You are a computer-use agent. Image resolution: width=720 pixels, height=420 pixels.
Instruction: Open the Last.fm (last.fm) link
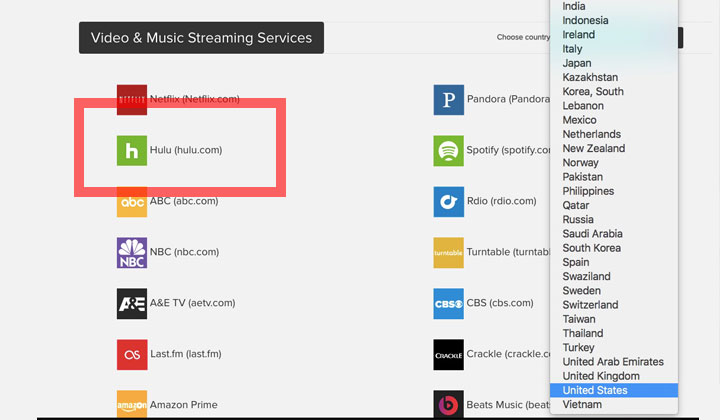[x=186, y=353]
